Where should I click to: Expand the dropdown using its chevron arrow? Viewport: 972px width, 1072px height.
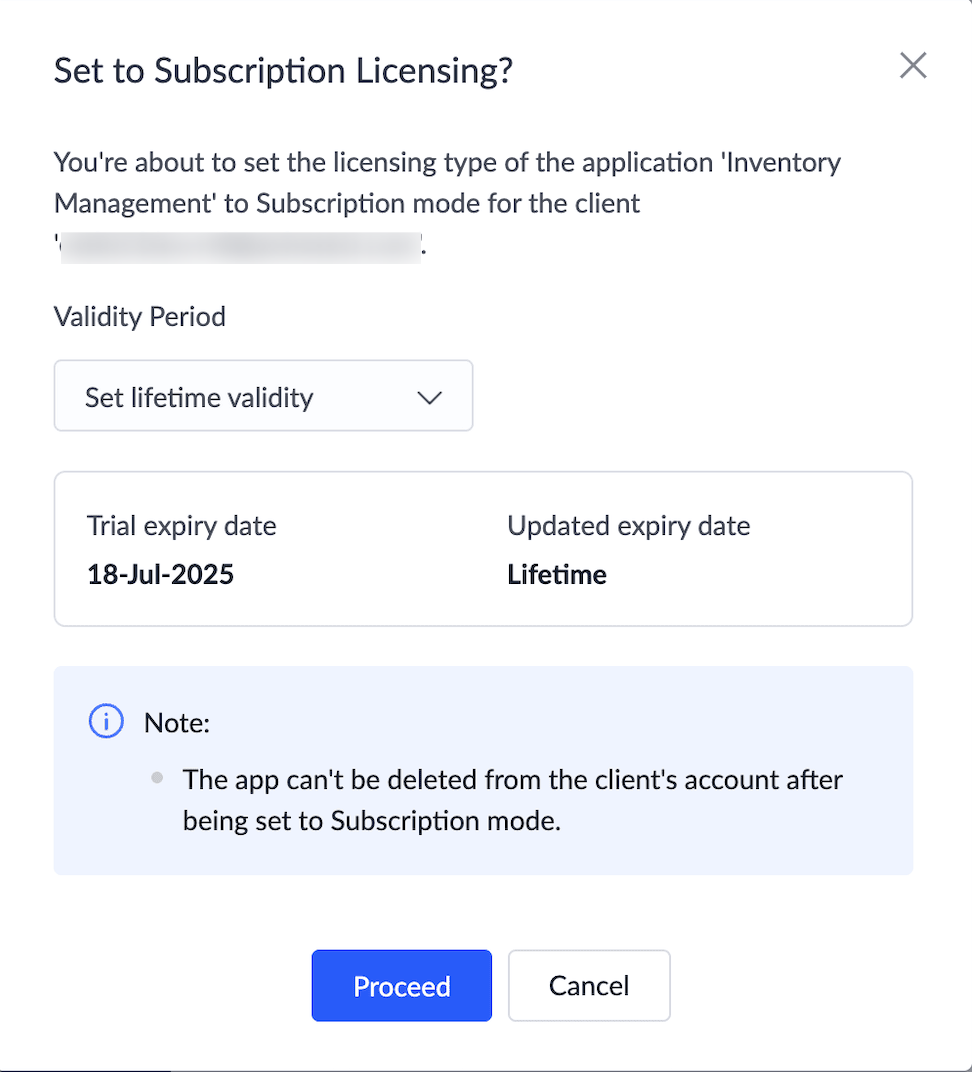tap(429, 397)
